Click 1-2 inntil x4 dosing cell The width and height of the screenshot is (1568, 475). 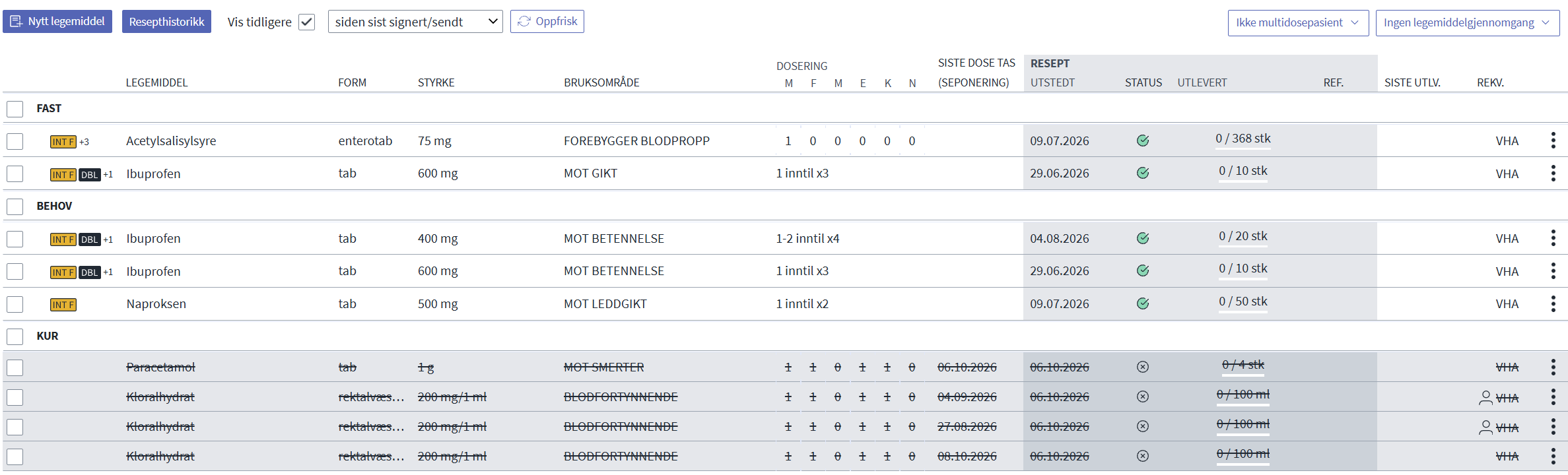pos(807,238)
